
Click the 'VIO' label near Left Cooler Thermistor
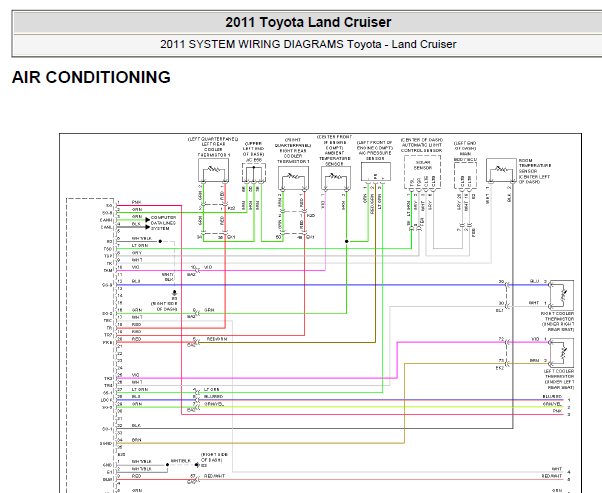(x=535, y=339)
